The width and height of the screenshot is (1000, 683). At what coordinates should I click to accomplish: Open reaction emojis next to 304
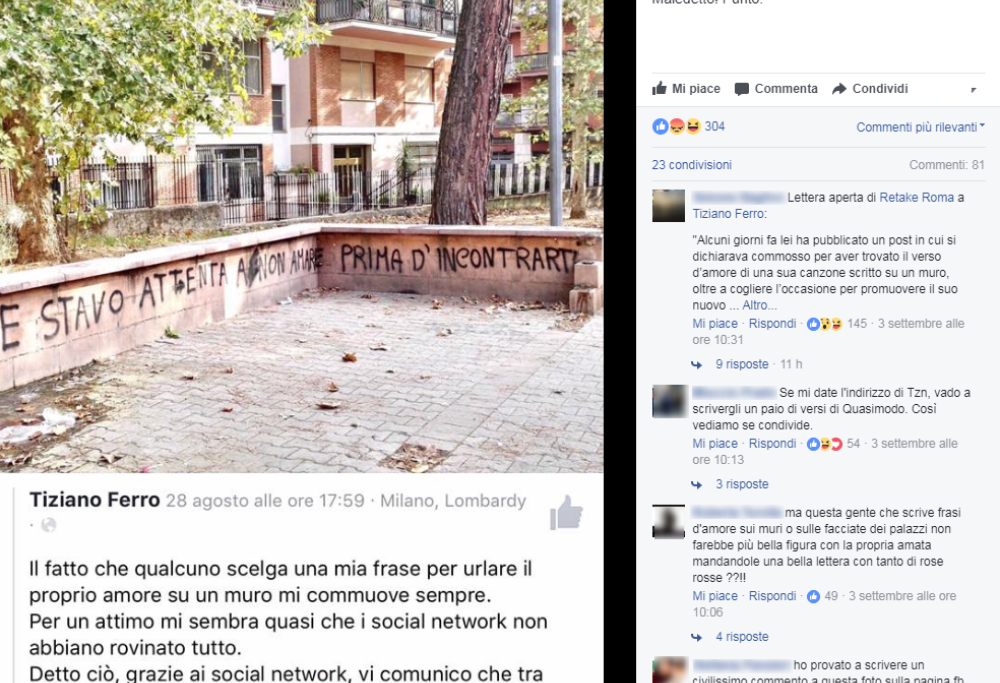coord(676,126)
